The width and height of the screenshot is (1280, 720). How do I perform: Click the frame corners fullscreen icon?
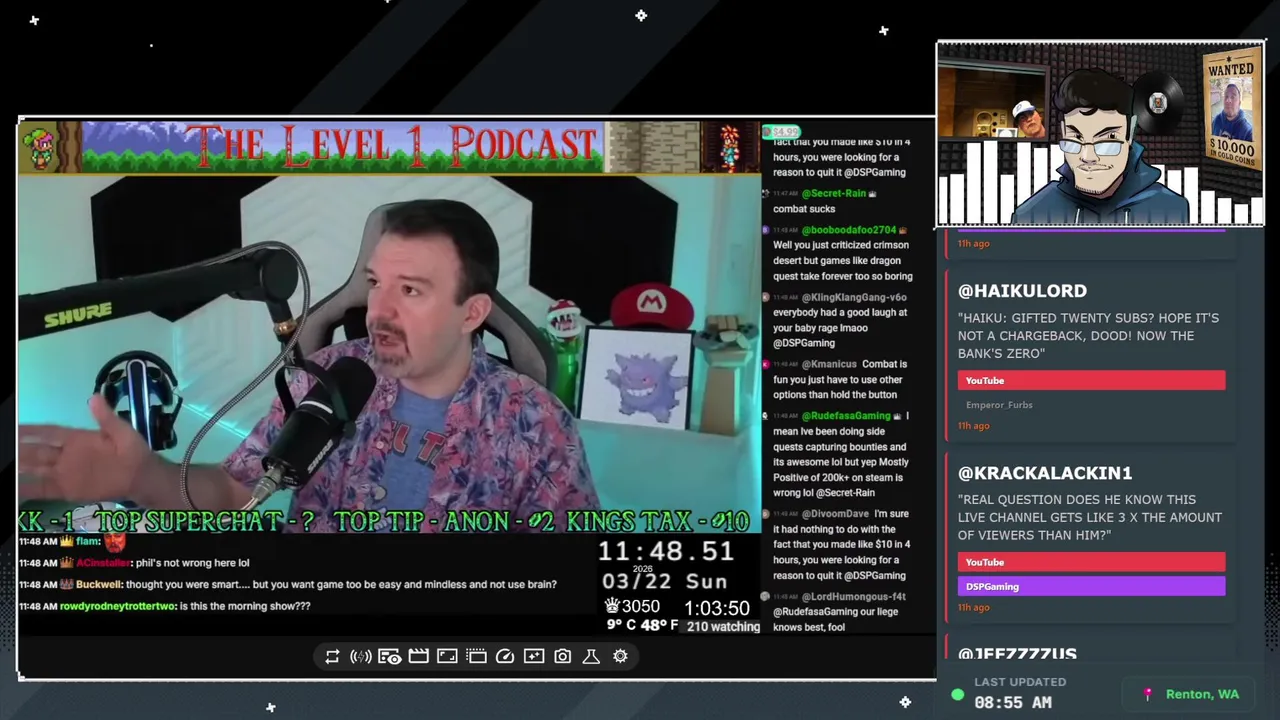tap(447, 656)
